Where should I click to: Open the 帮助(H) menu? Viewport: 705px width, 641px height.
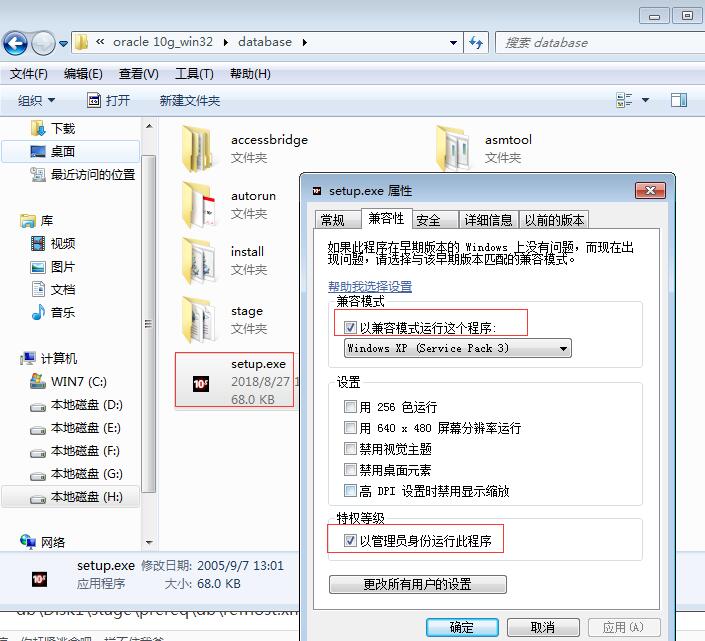[250, 74]
